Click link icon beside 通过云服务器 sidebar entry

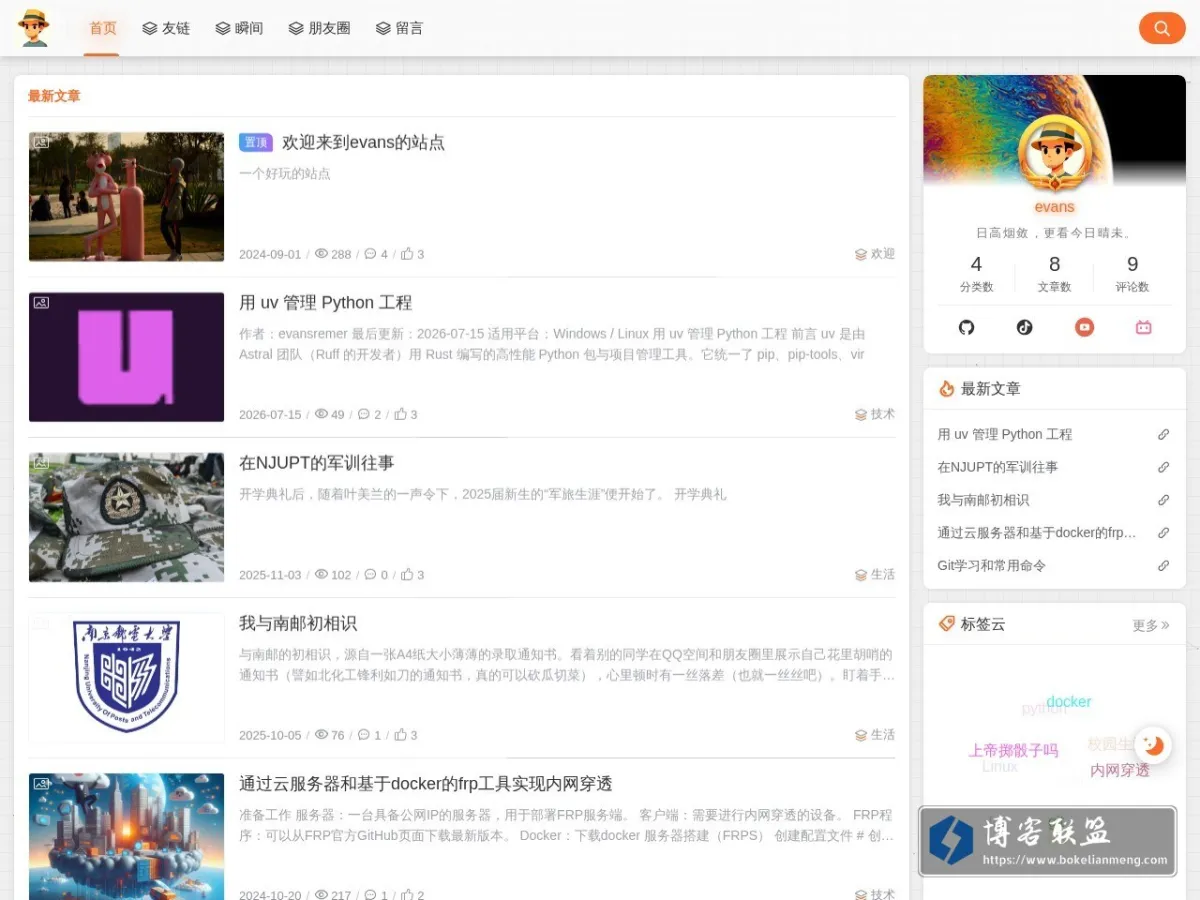(x=1163, y=533)
